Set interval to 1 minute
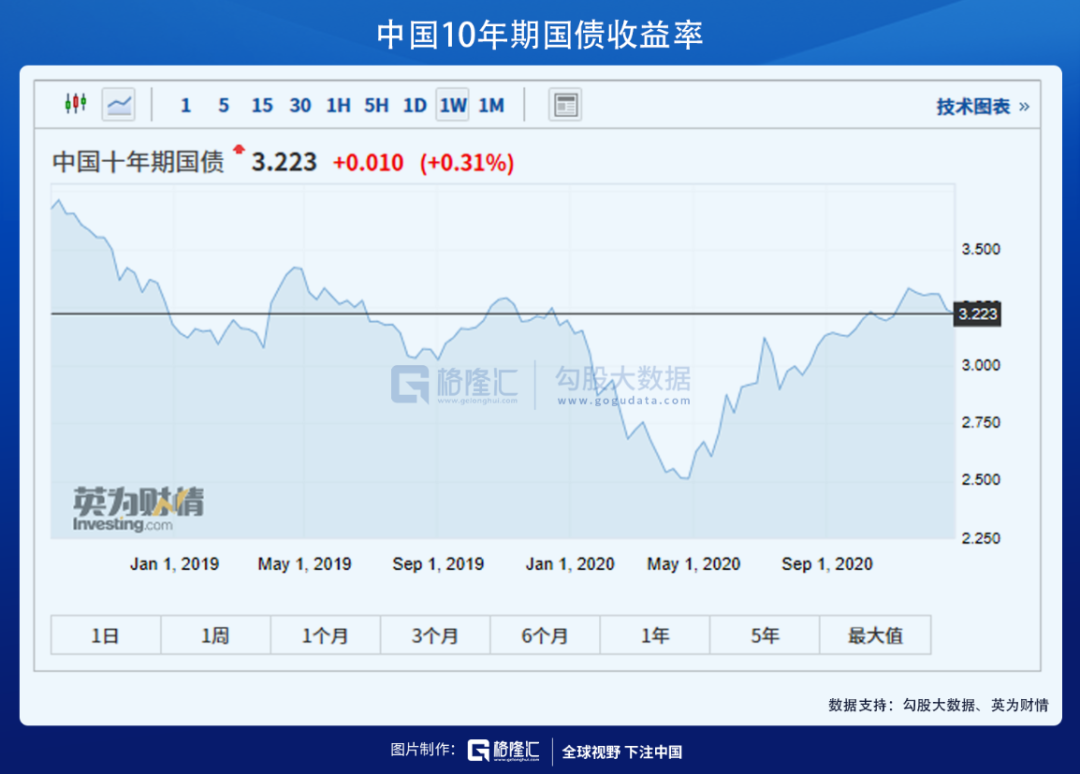This screenshot has width=1080, height=774. click(x=186, y=105)
